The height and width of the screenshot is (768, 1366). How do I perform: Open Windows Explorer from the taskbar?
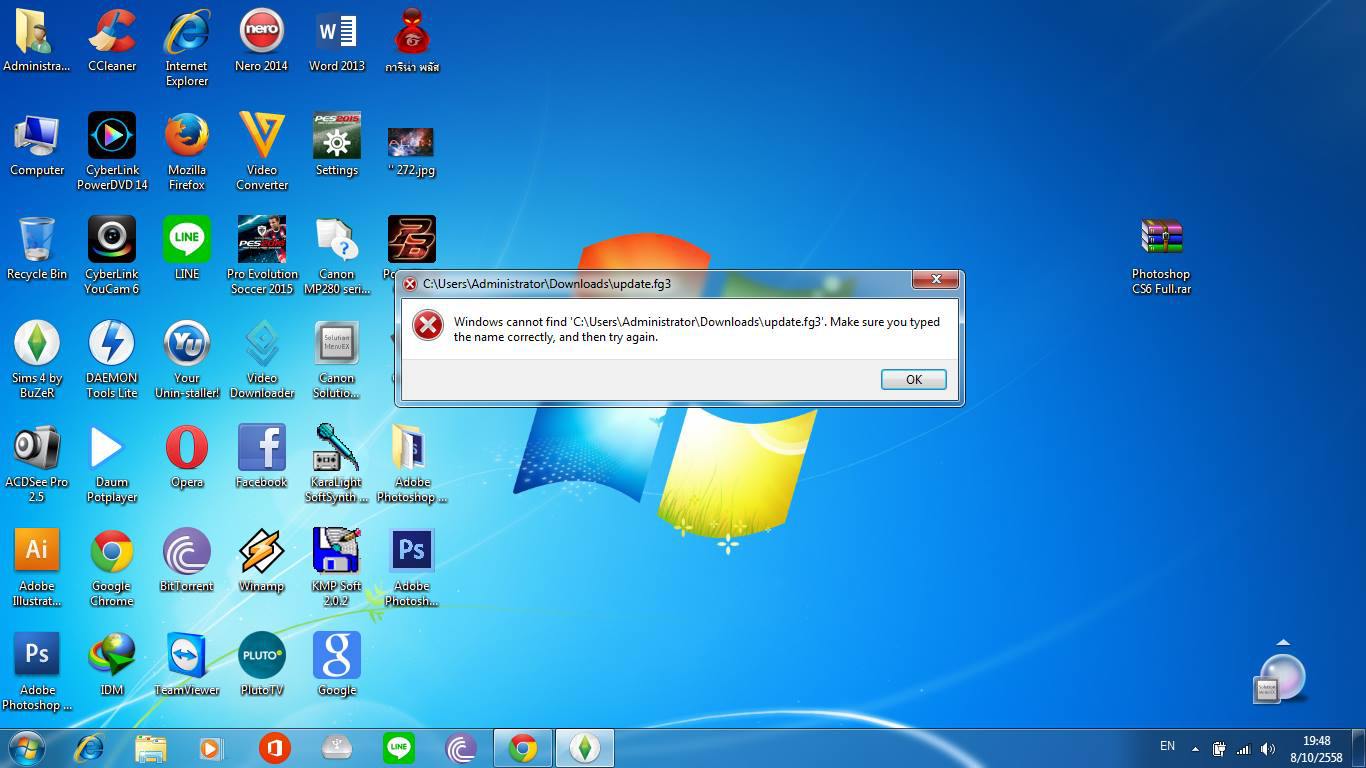(x=150, y=748)
